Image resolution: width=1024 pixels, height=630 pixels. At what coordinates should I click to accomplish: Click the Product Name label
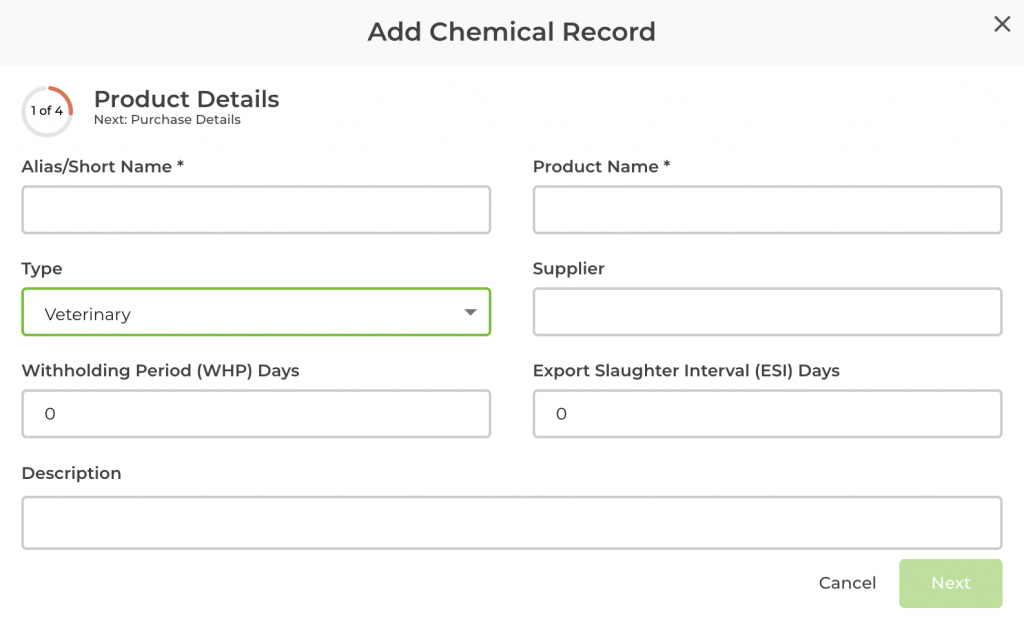601,167
